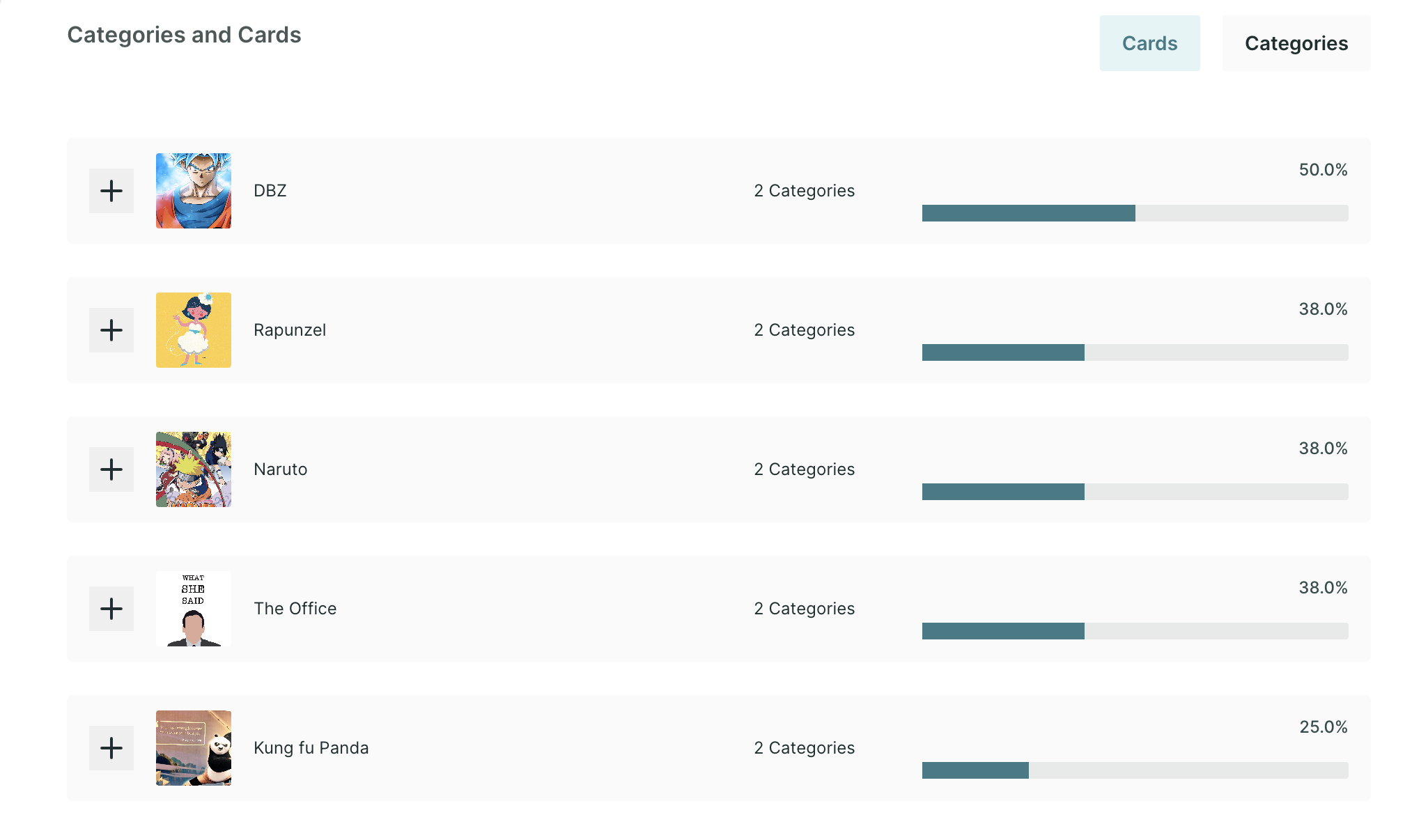Expand The Office row with plus icon
The image size is (1428, 840).
(111, 609)
